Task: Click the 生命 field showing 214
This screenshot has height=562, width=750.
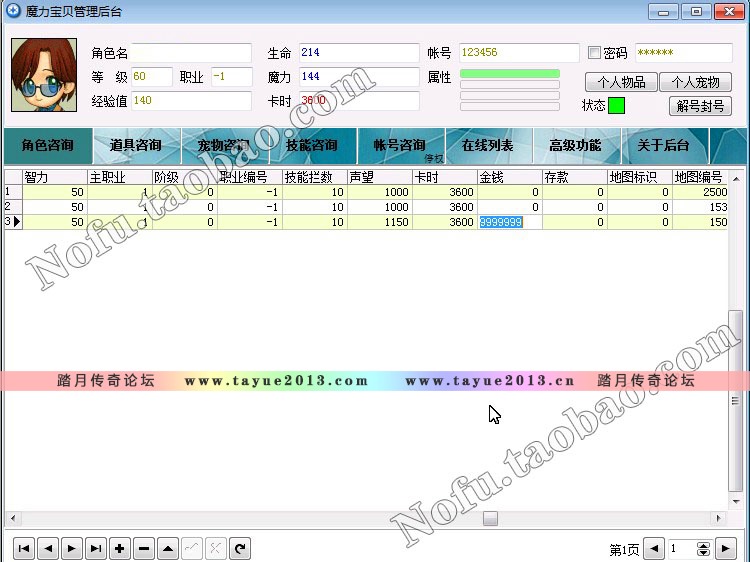Action: pyautogui.click(x=359, y=53)
